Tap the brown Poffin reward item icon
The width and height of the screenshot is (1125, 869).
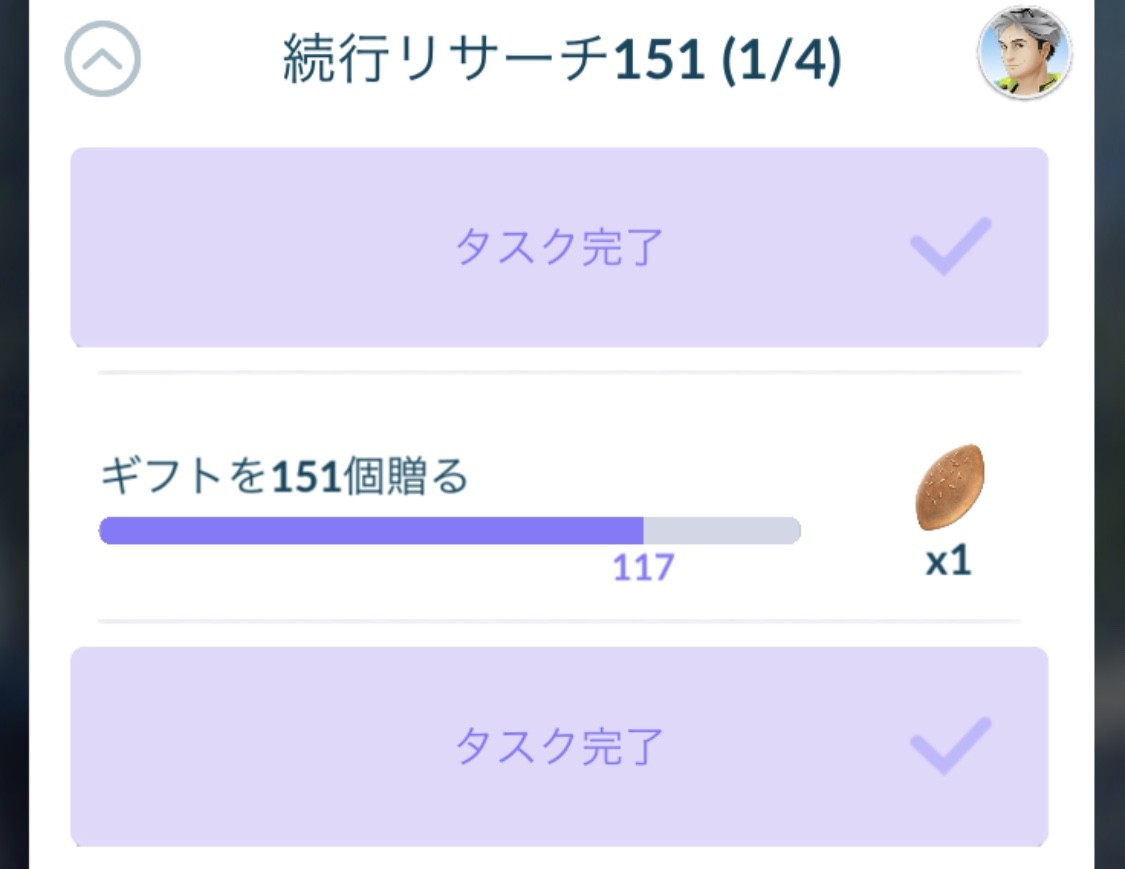(x=949, y=487)
